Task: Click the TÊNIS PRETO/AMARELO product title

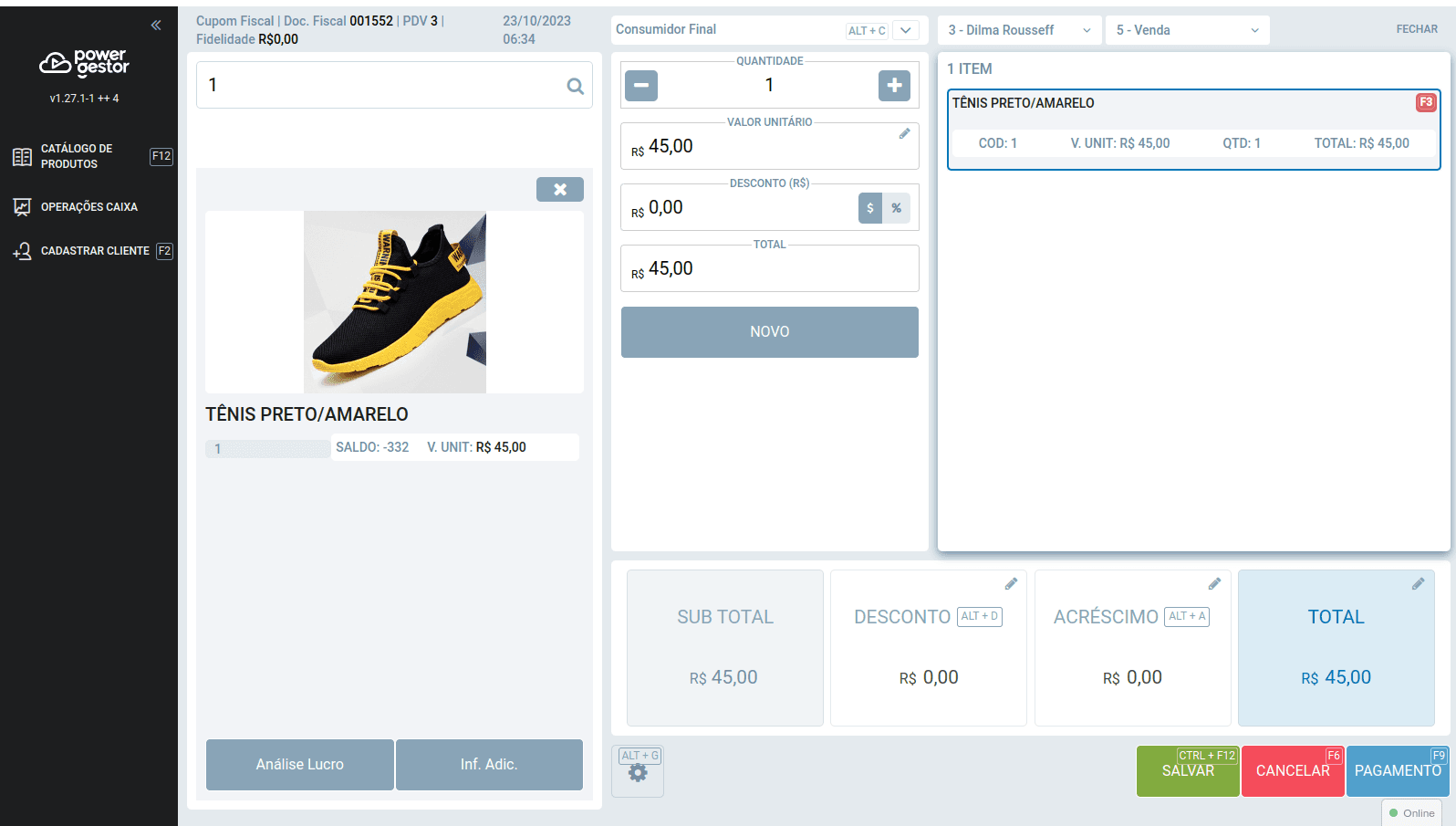Action: pos(307,414)
